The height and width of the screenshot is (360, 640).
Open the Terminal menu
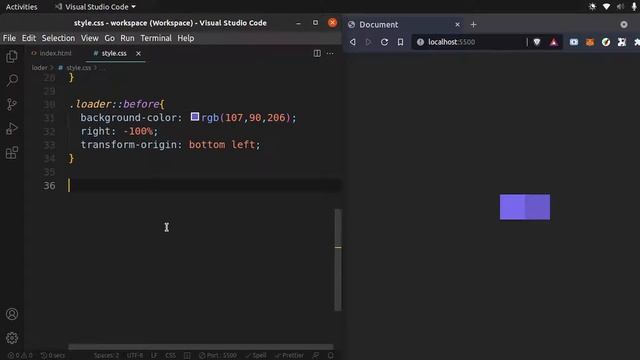(156, 38)
